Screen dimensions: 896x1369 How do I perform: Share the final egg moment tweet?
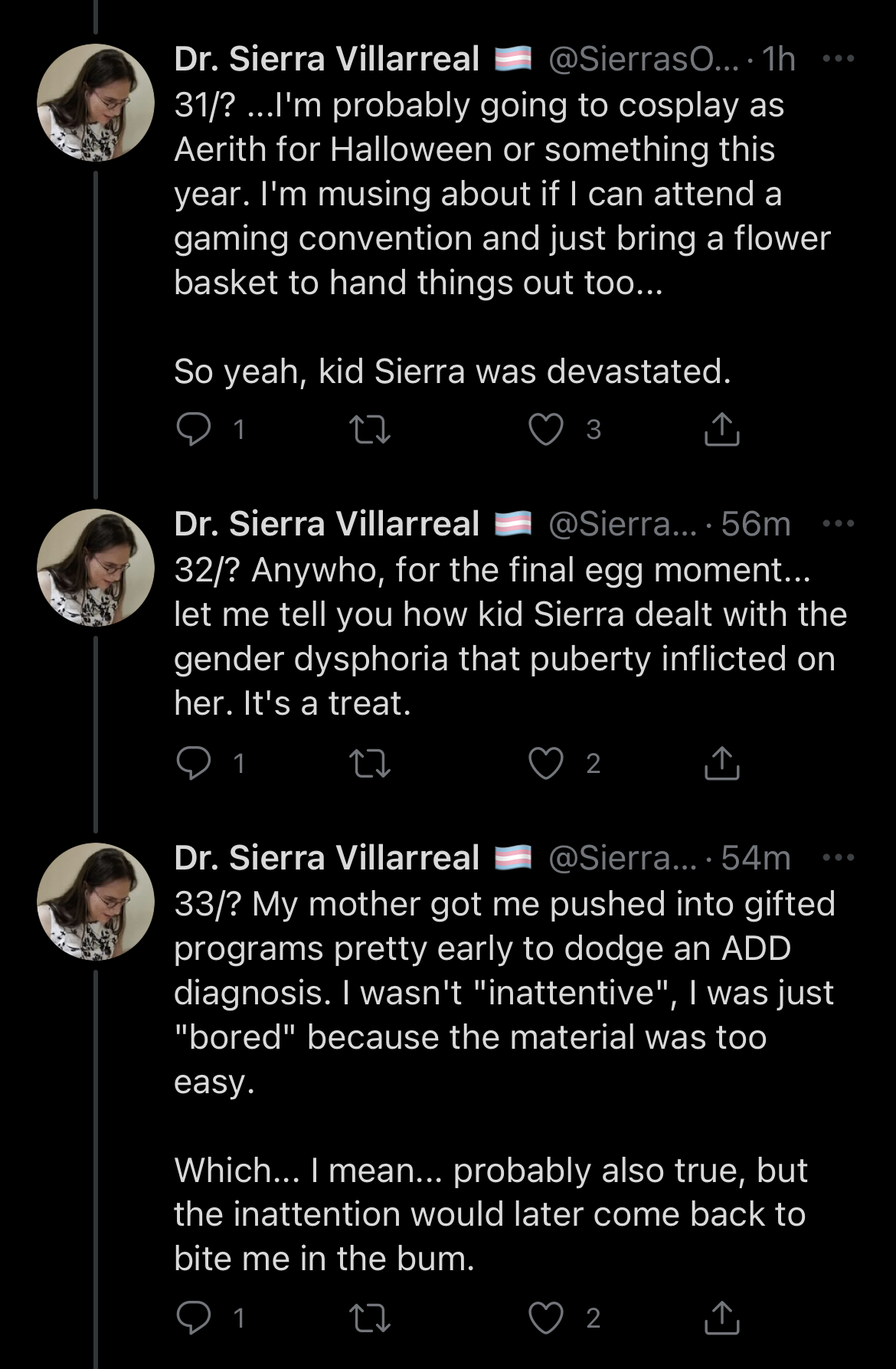[x=721, y=763]
